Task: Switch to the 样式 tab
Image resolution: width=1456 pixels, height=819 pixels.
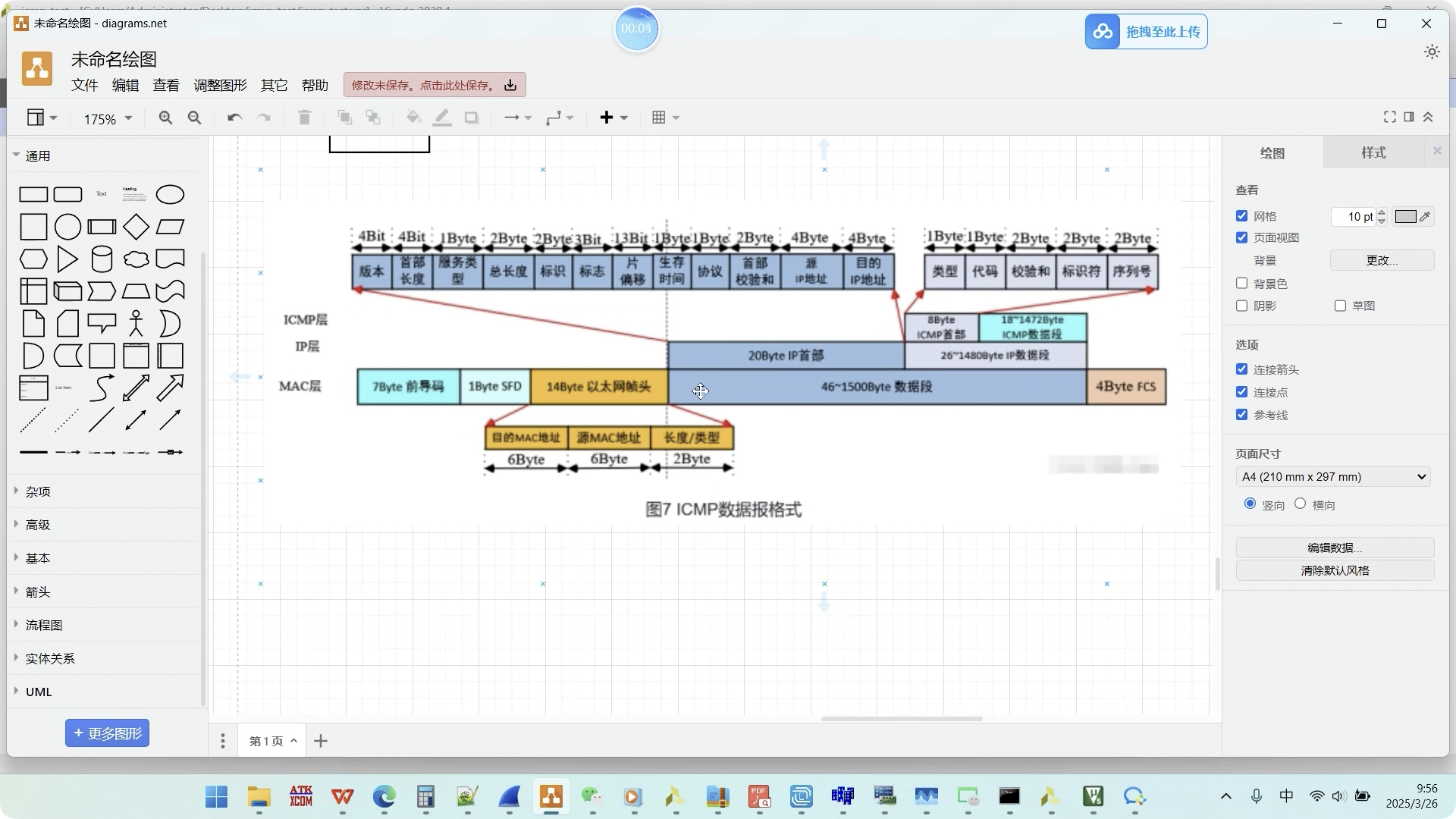Action: (x=1373, y=152)
